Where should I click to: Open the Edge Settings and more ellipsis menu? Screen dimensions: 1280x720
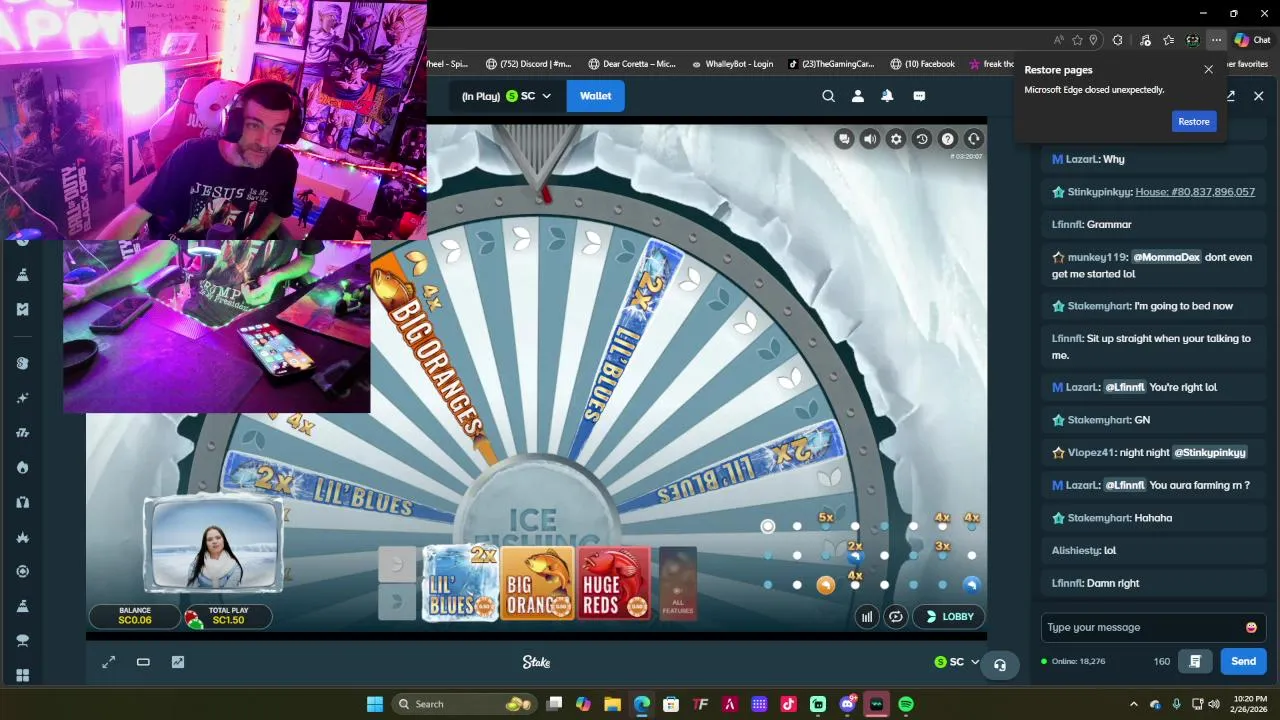1215,40
